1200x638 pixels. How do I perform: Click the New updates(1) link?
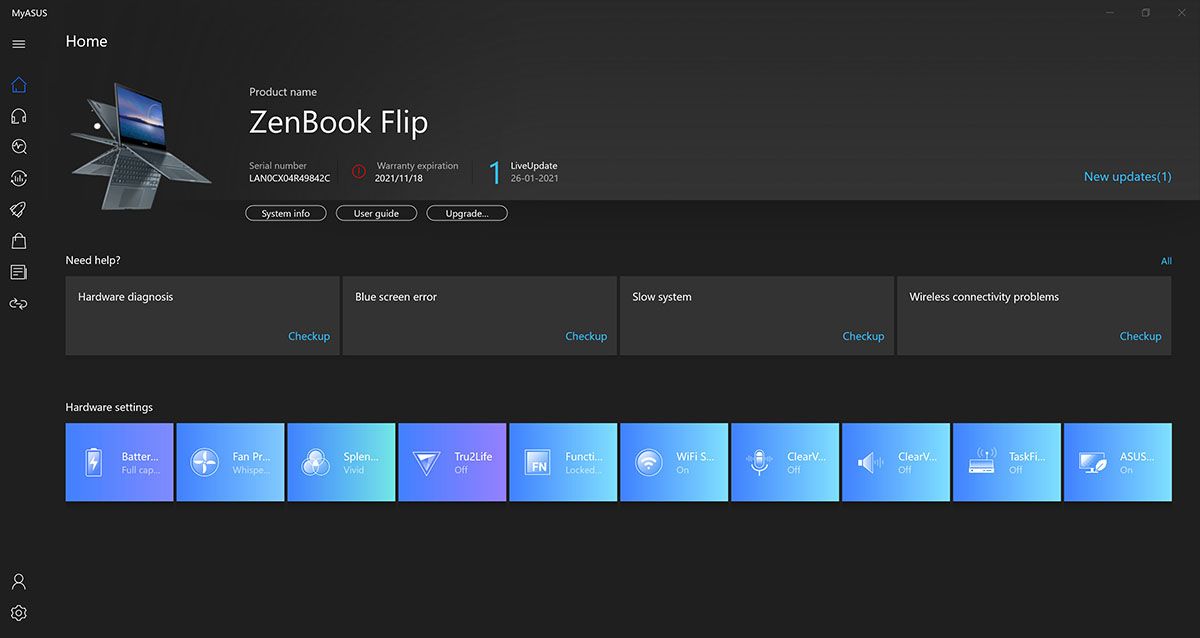[1127, 177]
